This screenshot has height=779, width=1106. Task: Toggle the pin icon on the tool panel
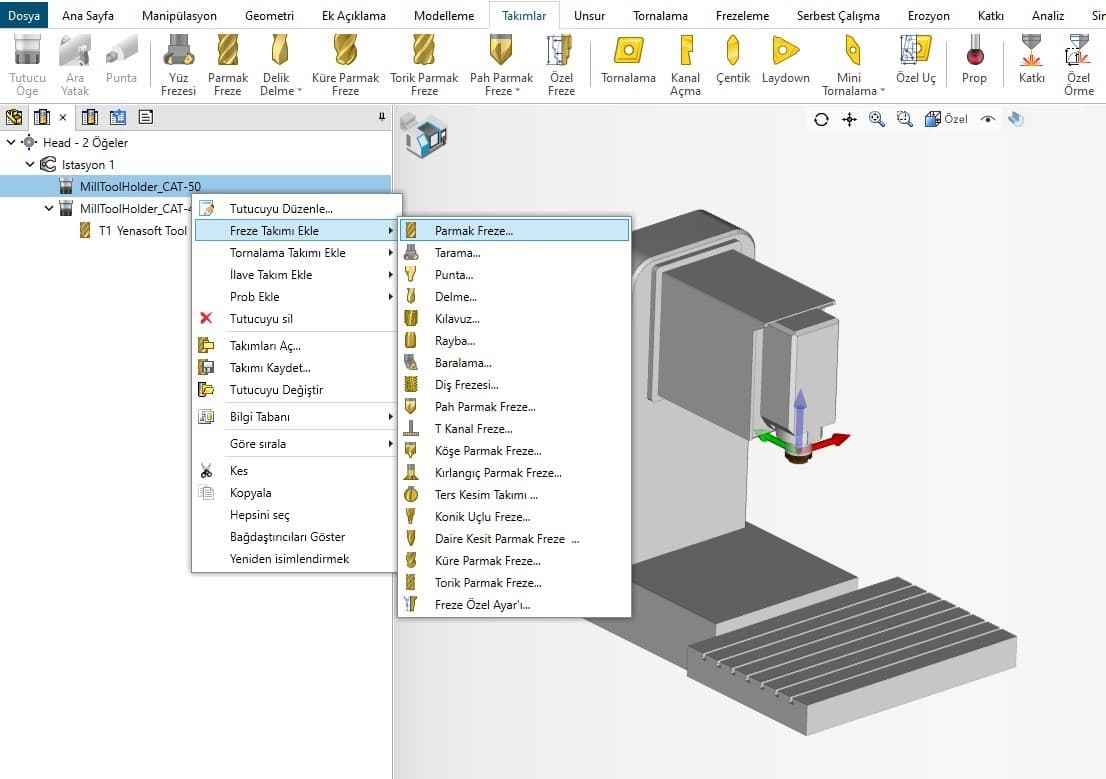point(382,117)
